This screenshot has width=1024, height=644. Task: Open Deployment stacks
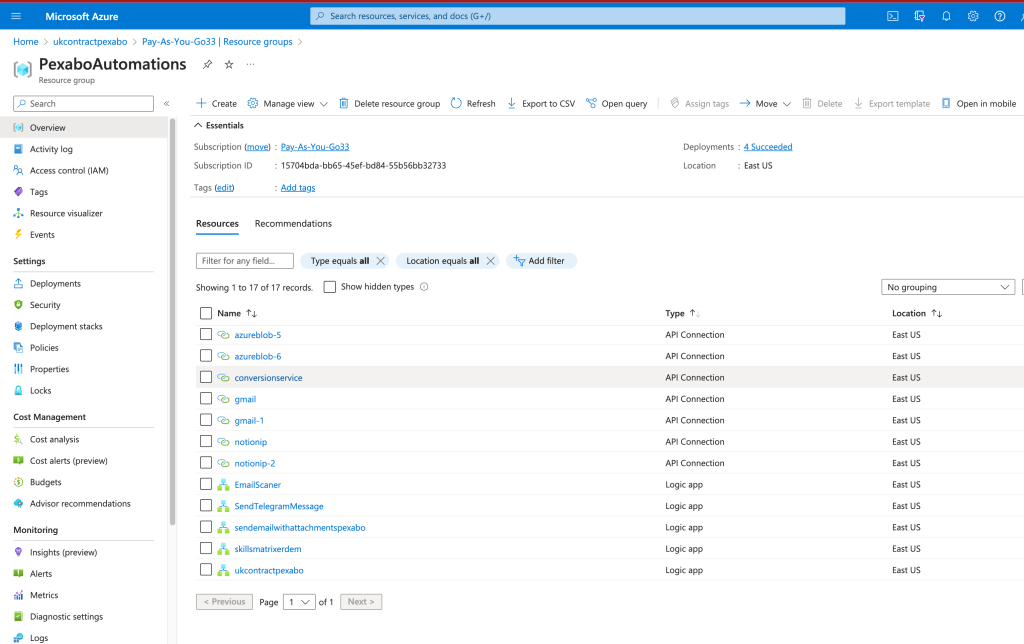coord(66,327)
